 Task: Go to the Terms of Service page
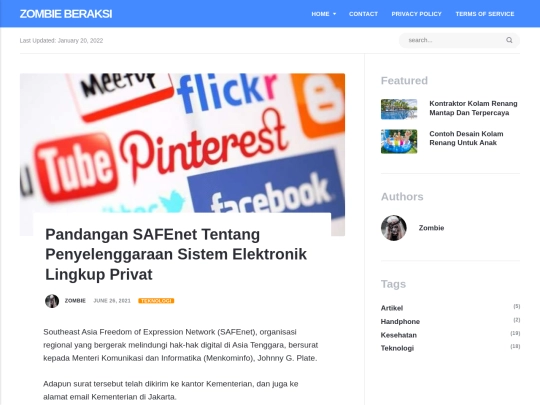click(485, 14)
